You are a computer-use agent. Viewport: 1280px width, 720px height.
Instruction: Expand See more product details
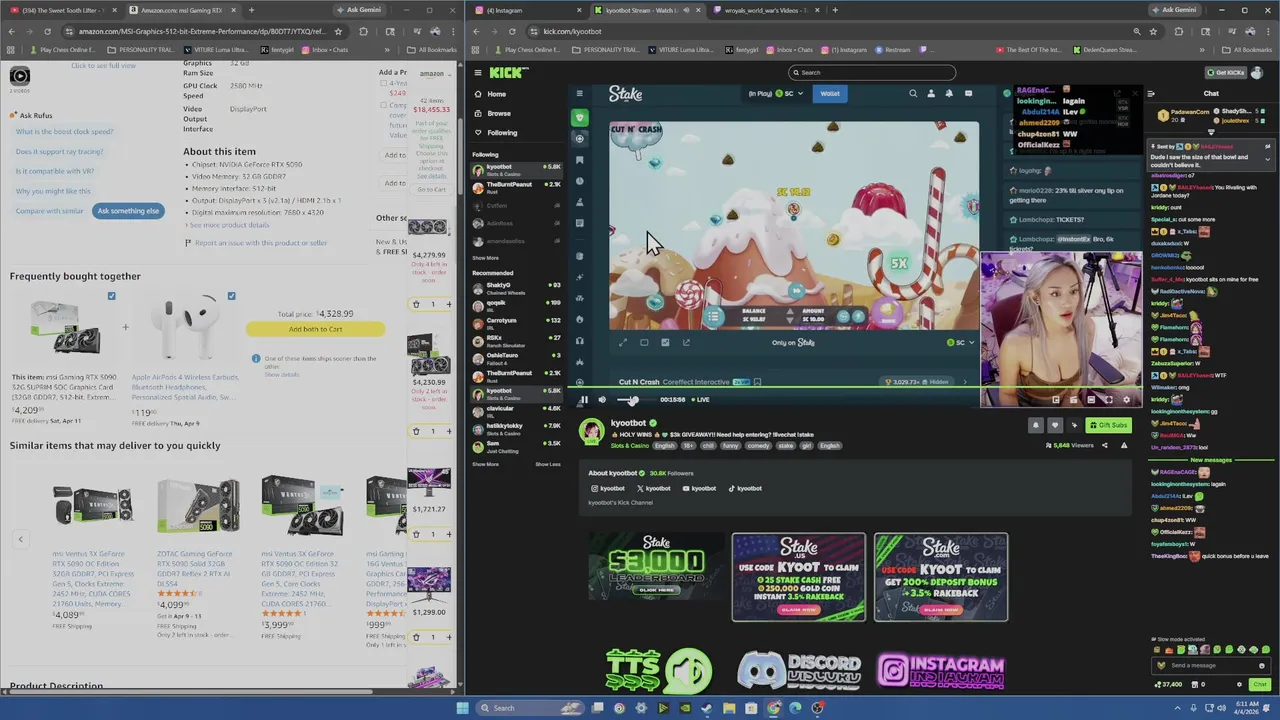227,225
